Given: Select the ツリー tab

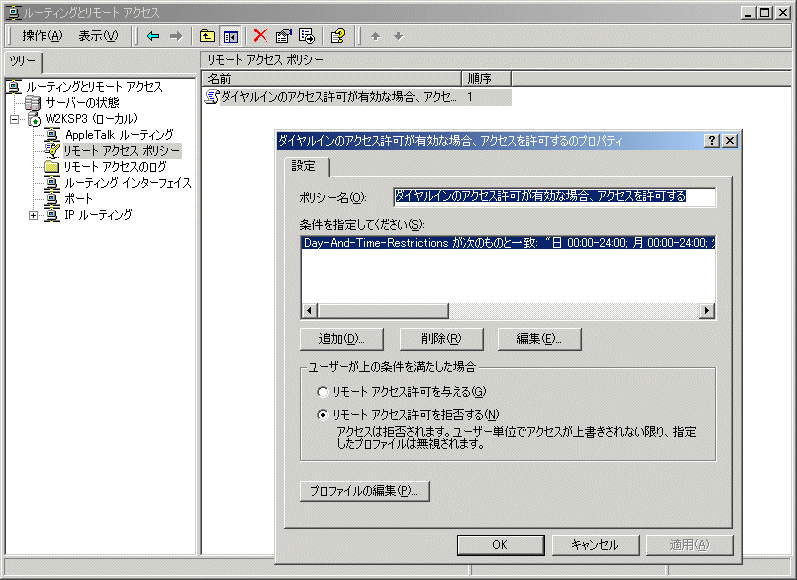Looking at the screenshot, I should (x=23, y=62).
